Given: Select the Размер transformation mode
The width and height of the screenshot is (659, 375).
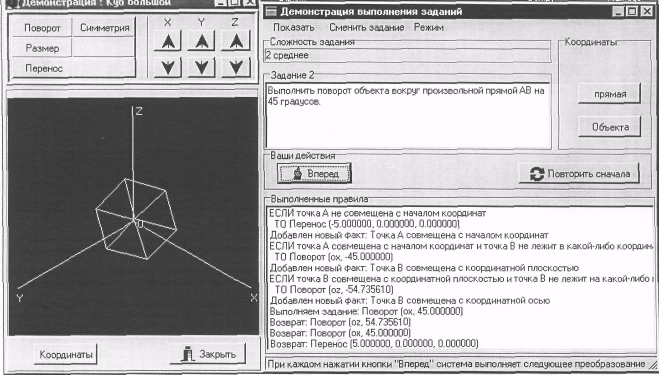Looking at the screenshot, I should [42, 48].
